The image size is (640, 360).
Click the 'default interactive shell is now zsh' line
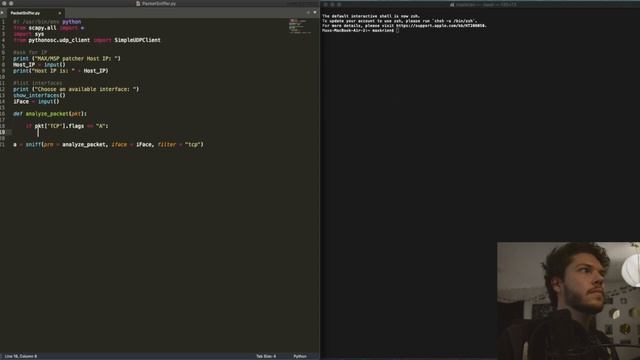click(x=371, y=16)
